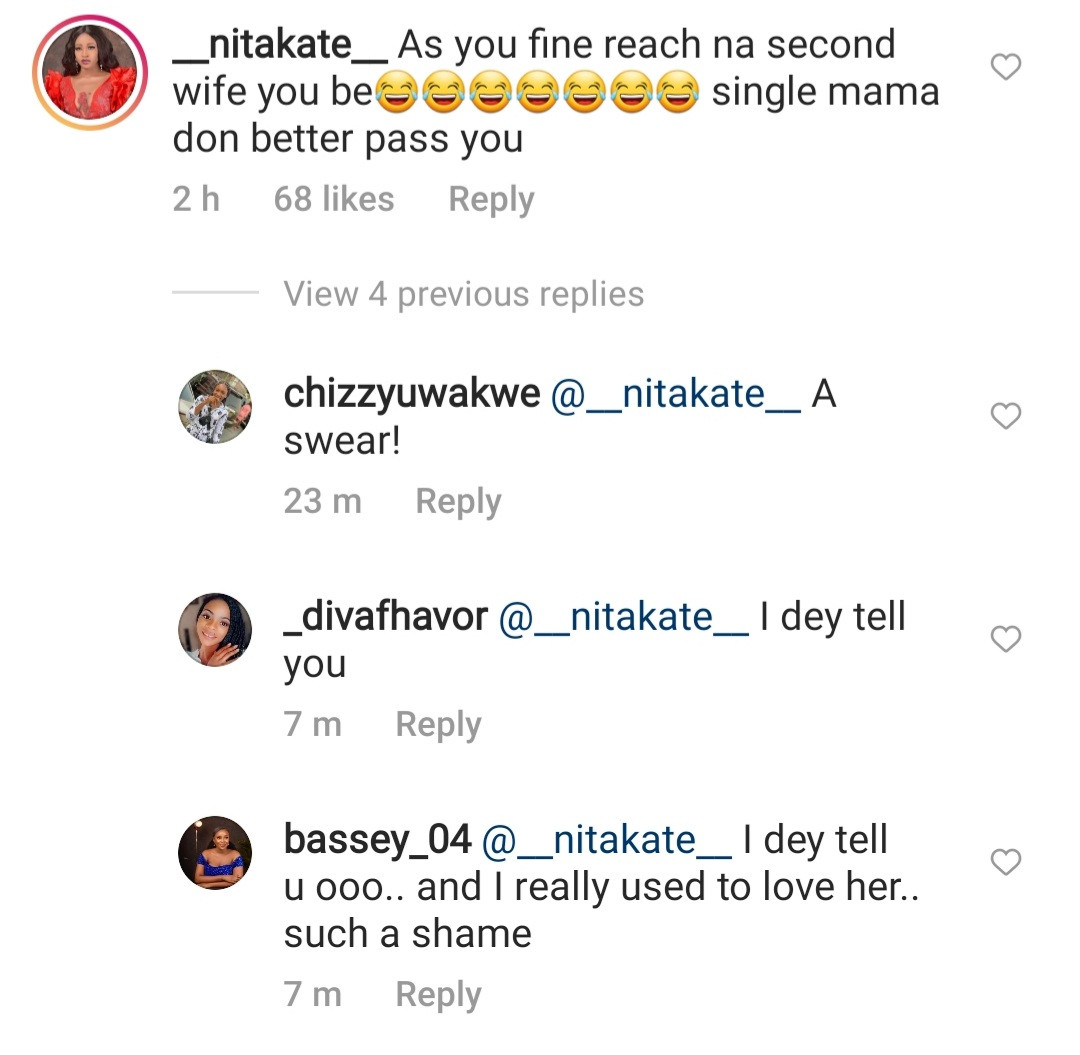
Task: Tap the heart beside bassey_04's comment
Action: pyautogui.click(x=1005, y=862)
